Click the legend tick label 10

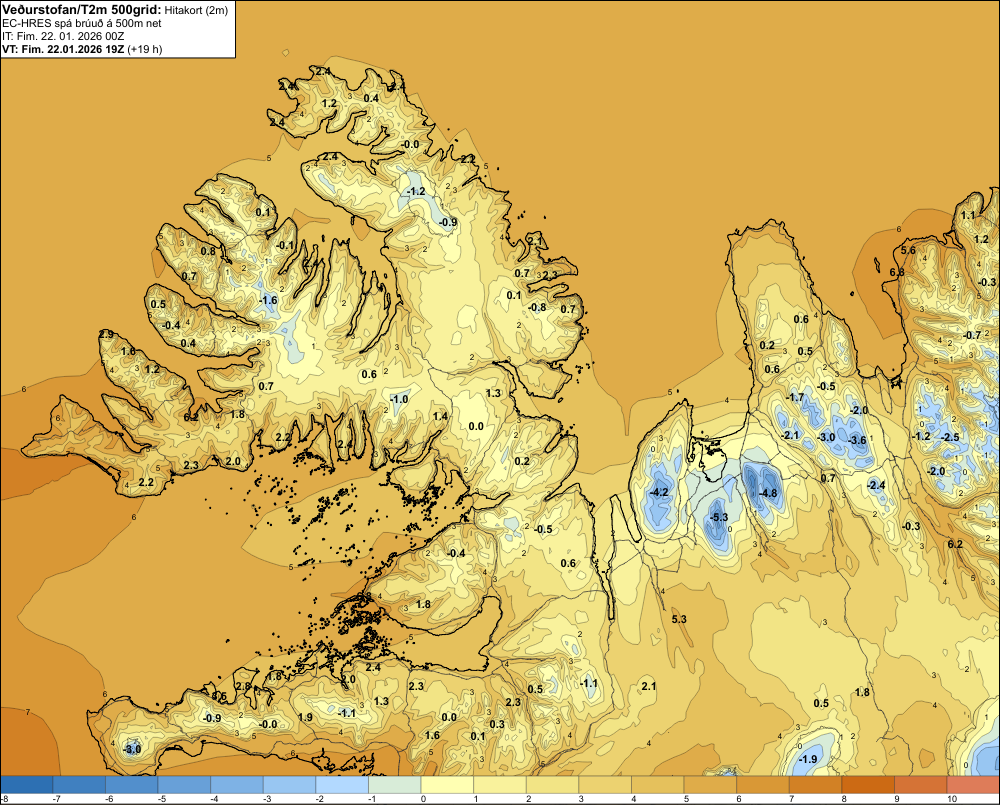tap(952, 799)
